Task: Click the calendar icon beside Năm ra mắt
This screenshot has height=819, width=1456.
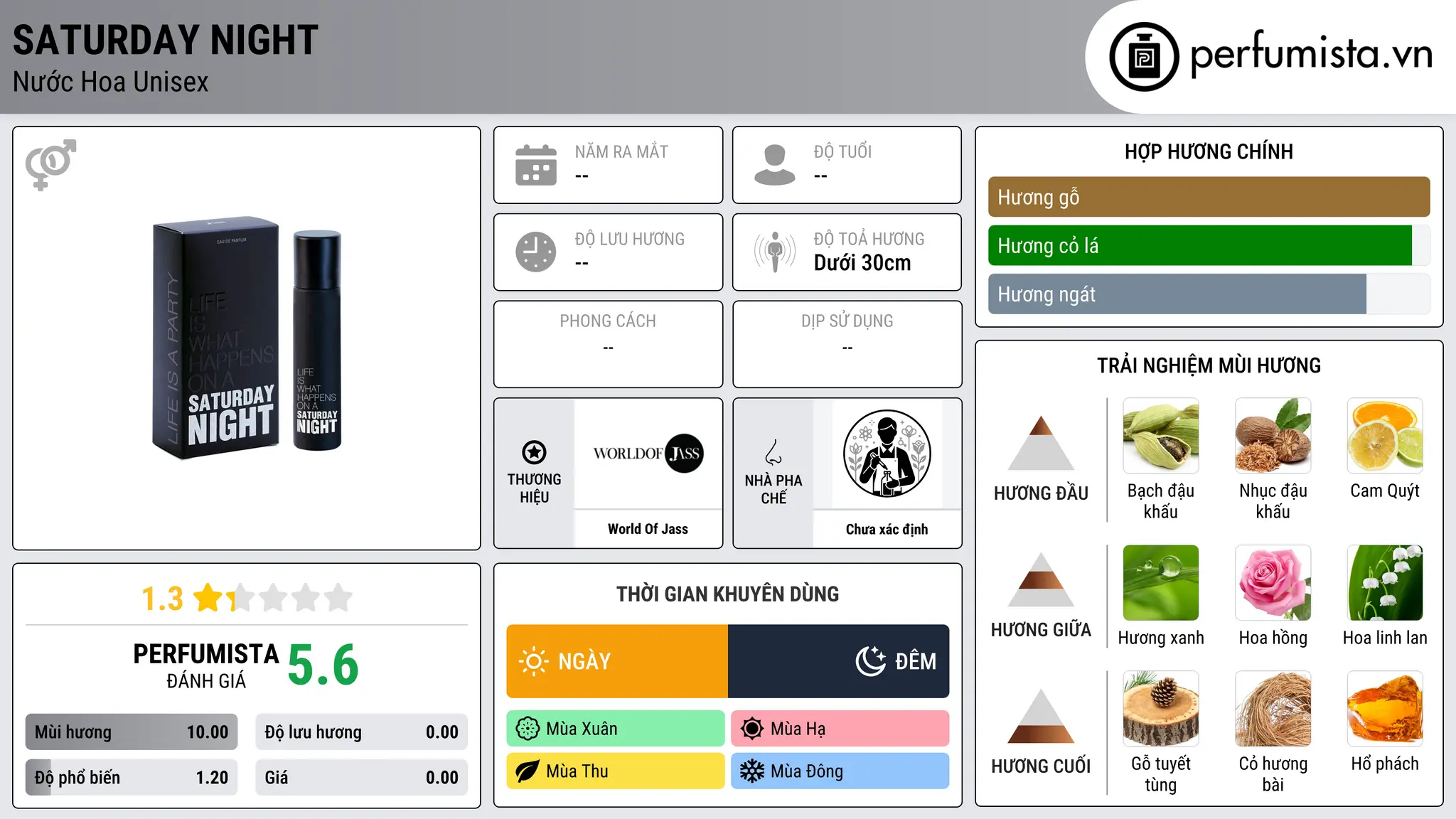Action: pyautogui.click(x=536, y=165)
